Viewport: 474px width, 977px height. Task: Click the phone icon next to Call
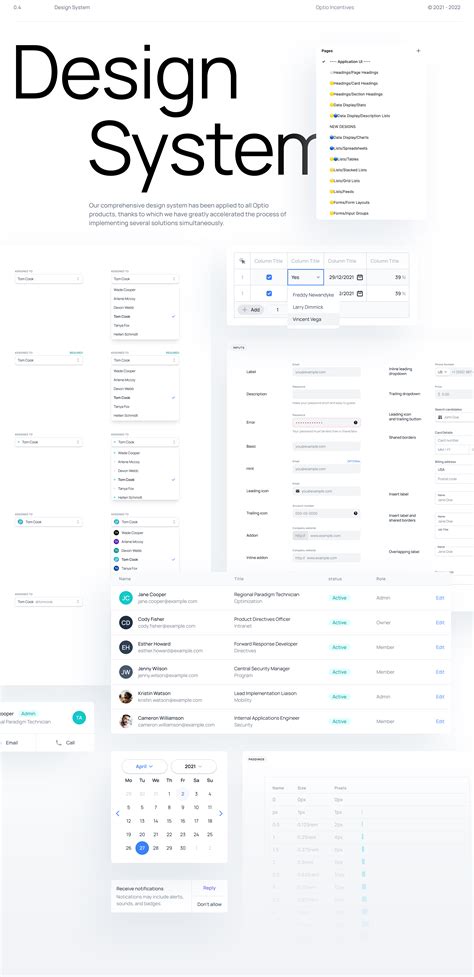(59, 743)
